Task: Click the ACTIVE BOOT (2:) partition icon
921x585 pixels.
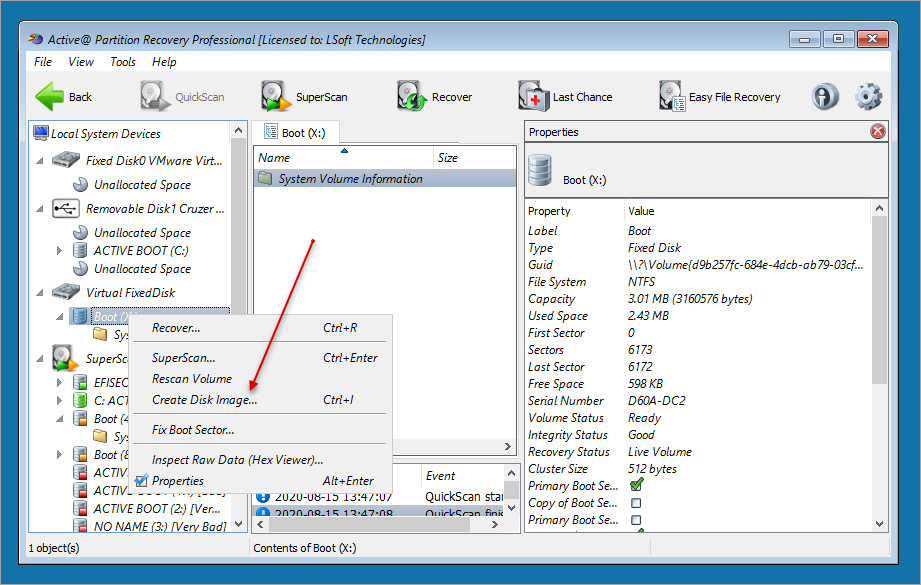Action: click(80, 508)
